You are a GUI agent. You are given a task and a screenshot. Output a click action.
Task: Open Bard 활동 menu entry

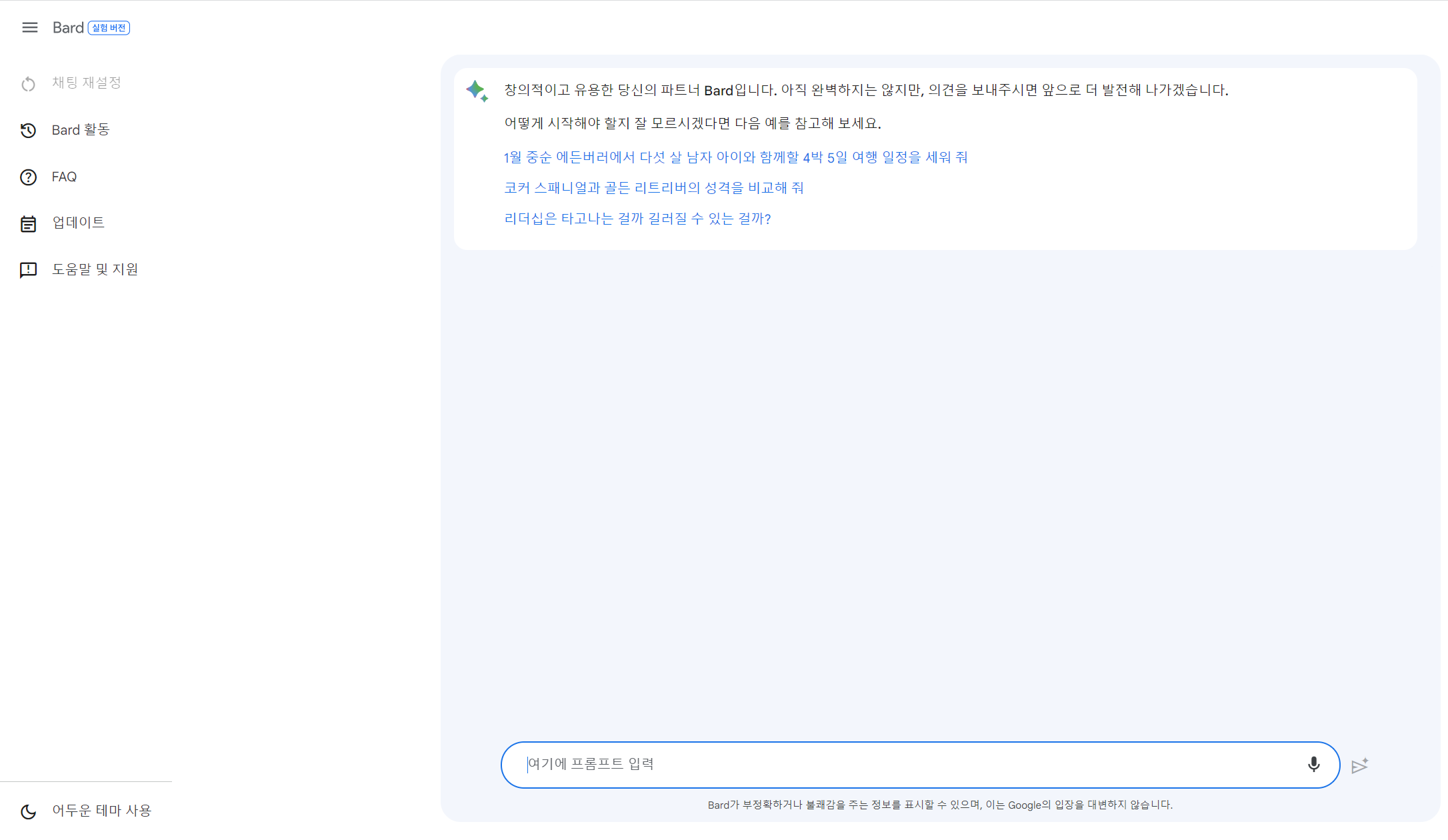(81, 130)
